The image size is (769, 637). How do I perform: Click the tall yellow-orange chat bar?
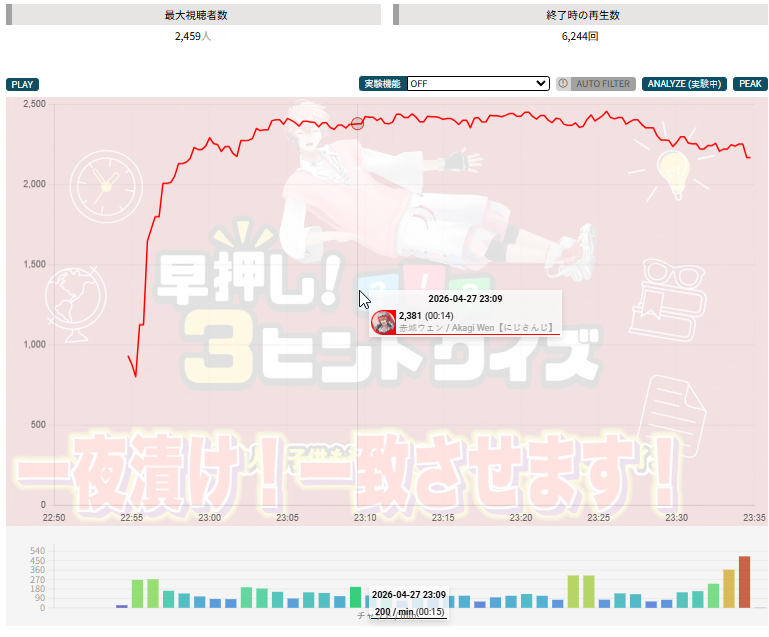point(729,589)
